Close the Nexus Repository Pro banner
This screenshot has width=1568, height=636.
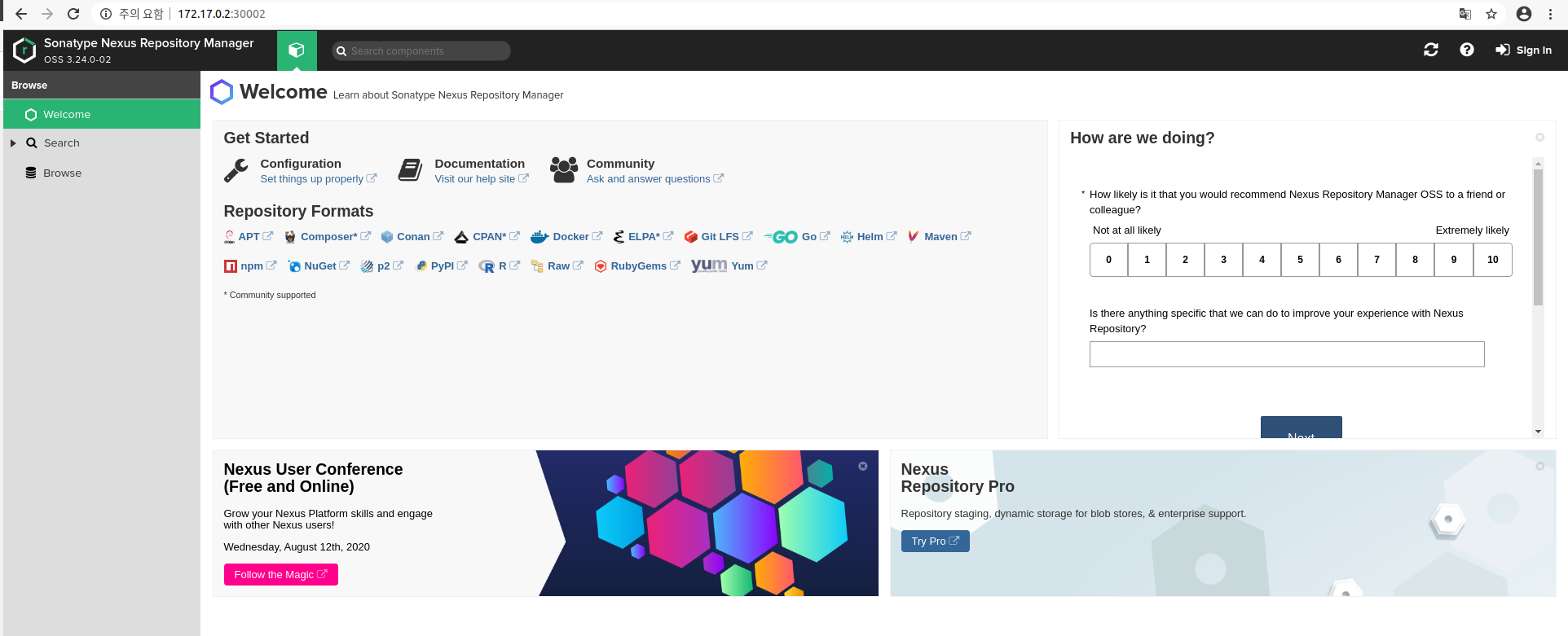tap(1539, 467)
